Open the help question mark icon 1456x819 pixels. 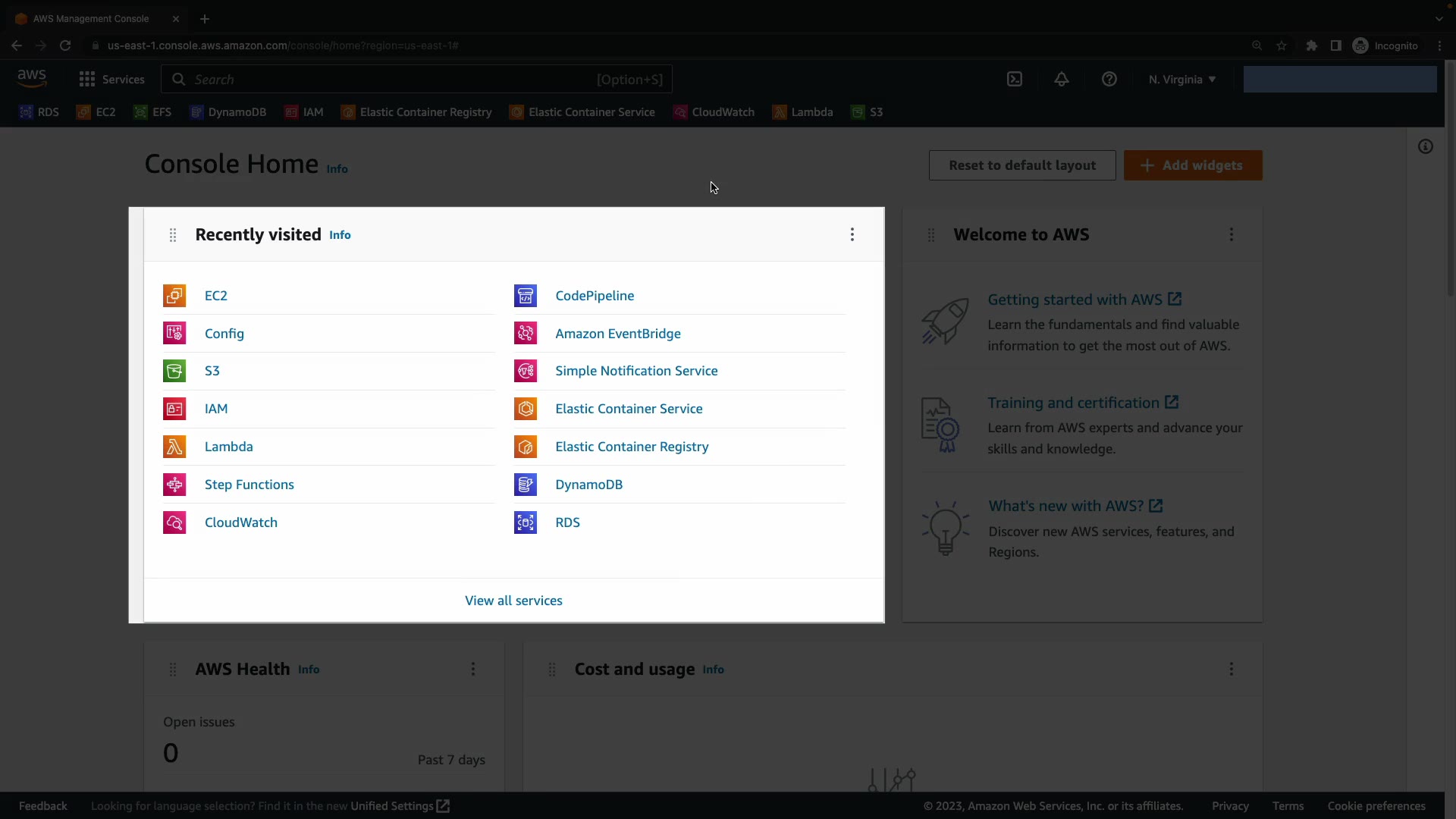point(1109,80)
